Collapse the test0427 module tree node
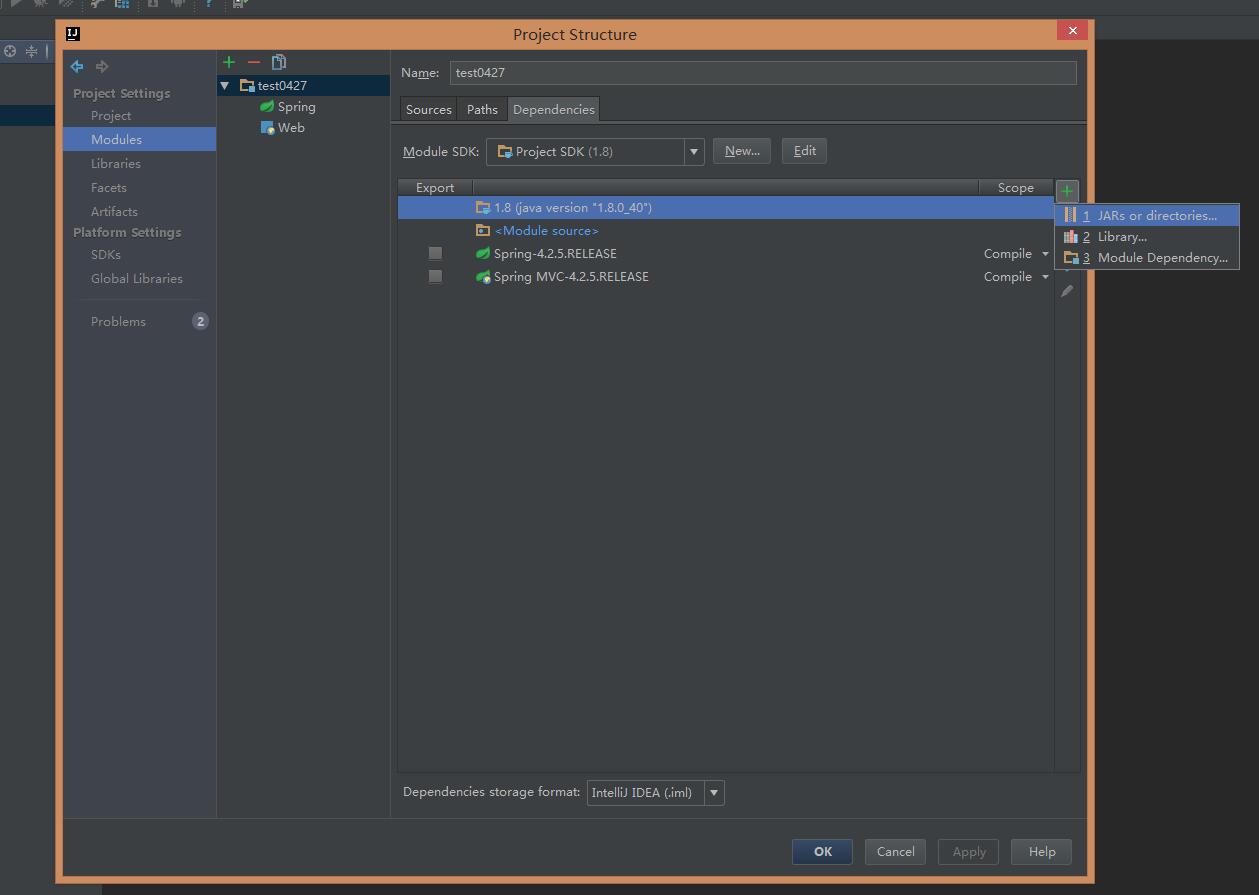 point(225,86)
